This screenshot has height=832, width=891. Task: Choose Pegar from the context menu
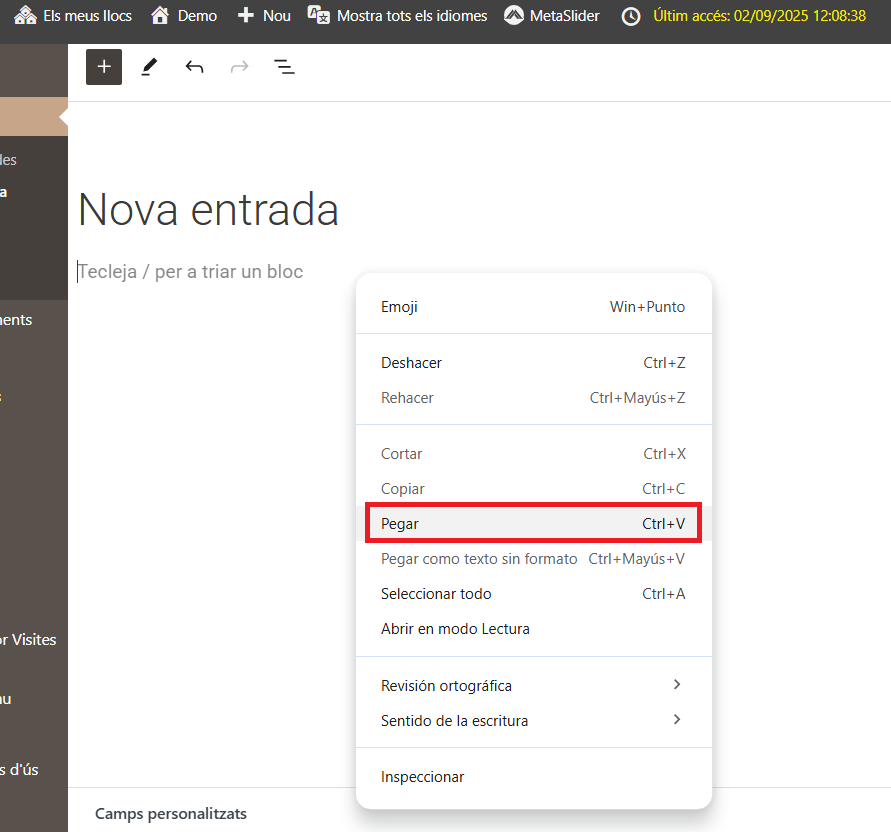(533, 524)
